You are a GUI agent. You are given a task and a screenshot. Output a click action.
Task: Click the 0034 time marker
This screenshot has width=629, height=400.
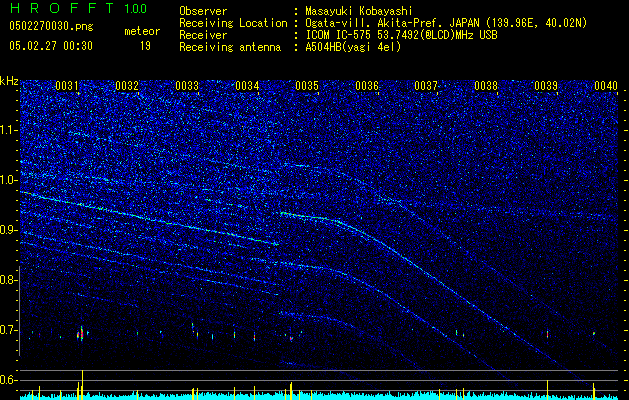pyautogui.click(x=247, y=86)
